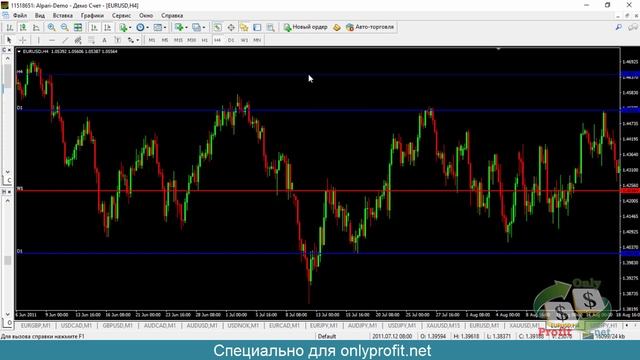
Task: Zoom in on the chart
Action: (51, 27)
